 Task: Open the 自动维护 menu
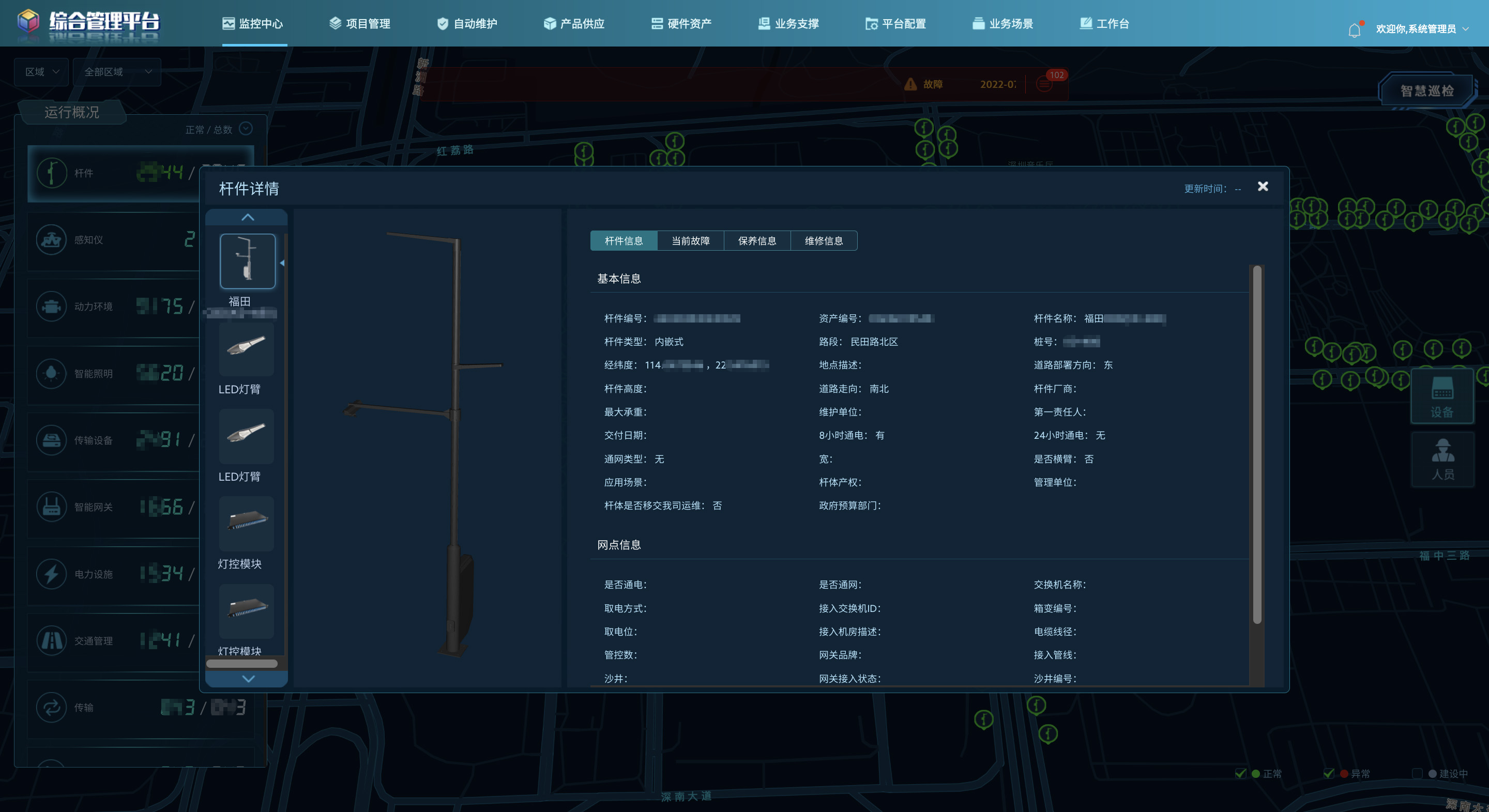[x=467, y=24]
